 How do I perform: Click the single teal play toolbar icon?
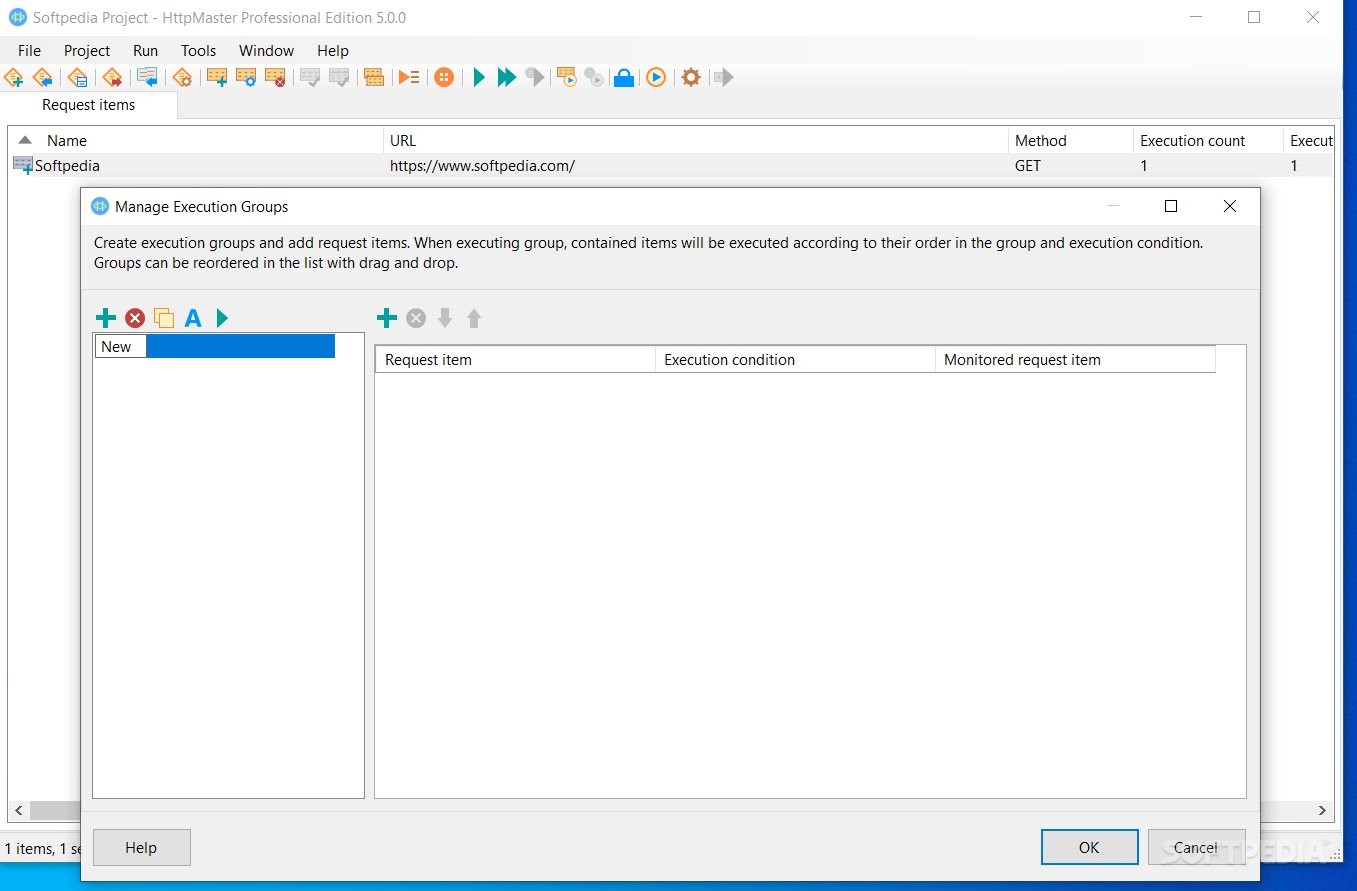(x=479, y=77)
